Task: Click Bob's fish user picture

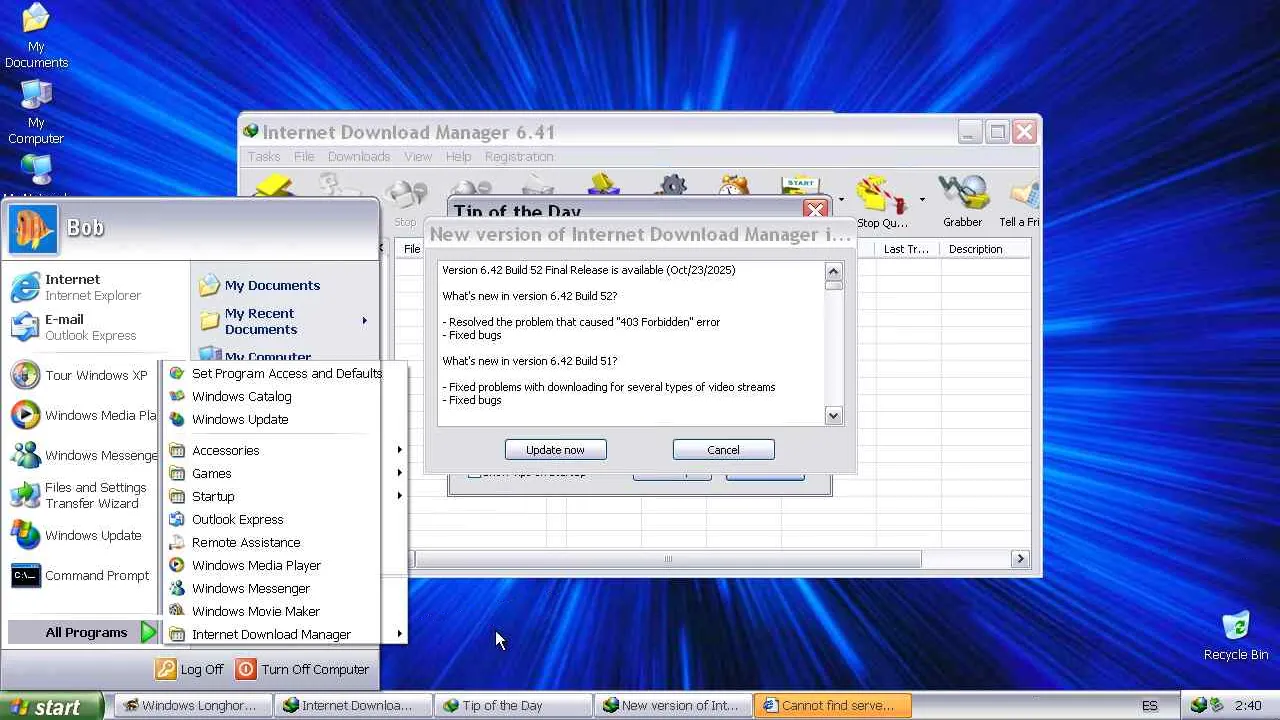Action: (x=33, y=229)
